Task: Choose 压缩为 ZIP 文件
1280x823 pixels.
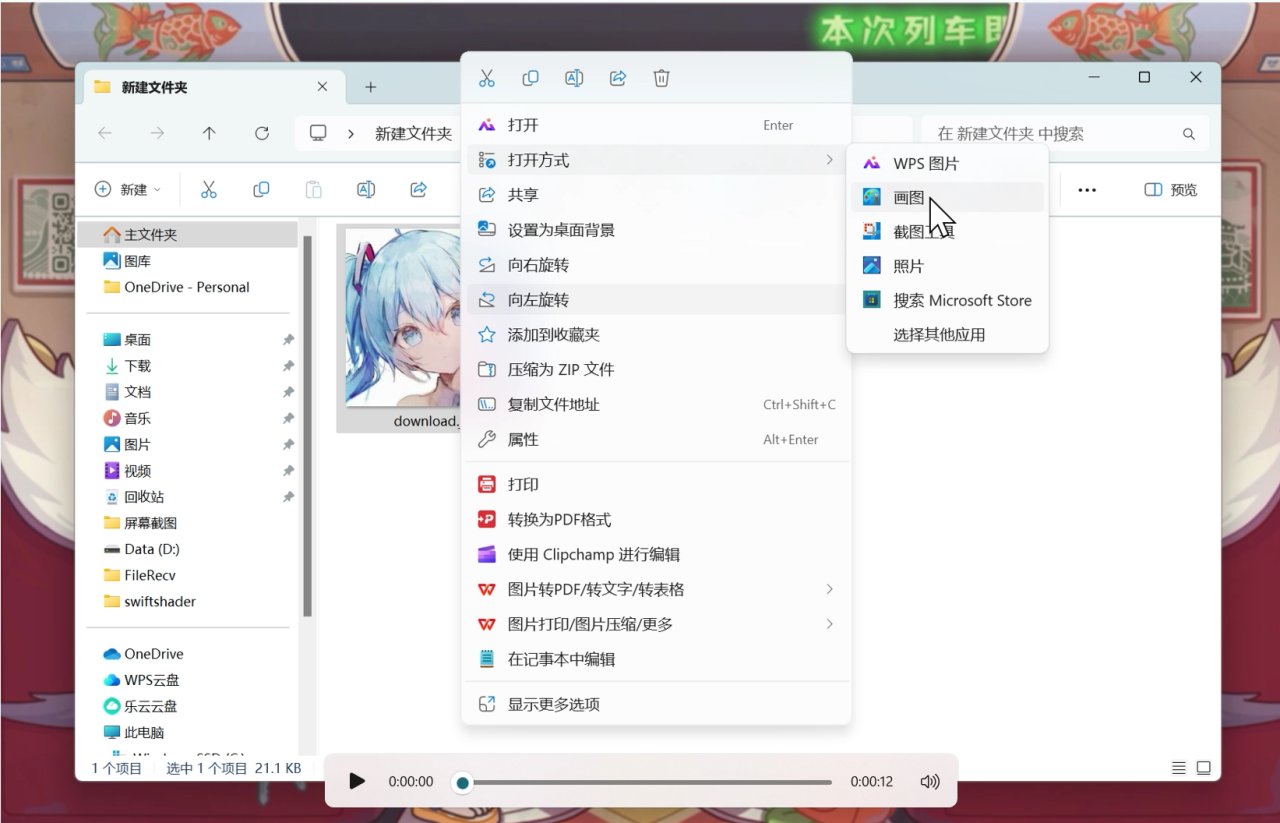Action: click(656, 369)
